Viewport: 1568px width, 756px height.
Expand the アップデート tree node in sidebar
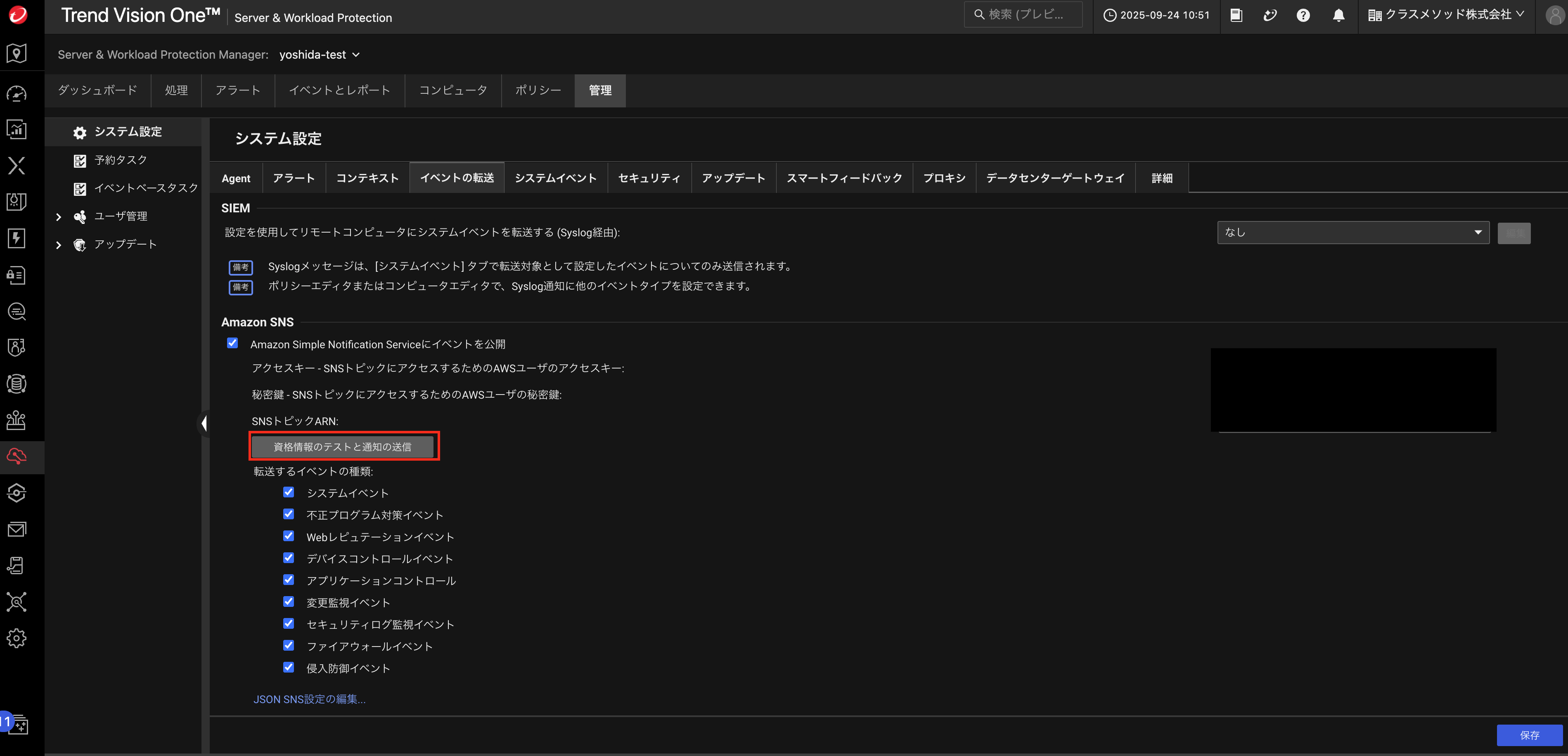59,245
